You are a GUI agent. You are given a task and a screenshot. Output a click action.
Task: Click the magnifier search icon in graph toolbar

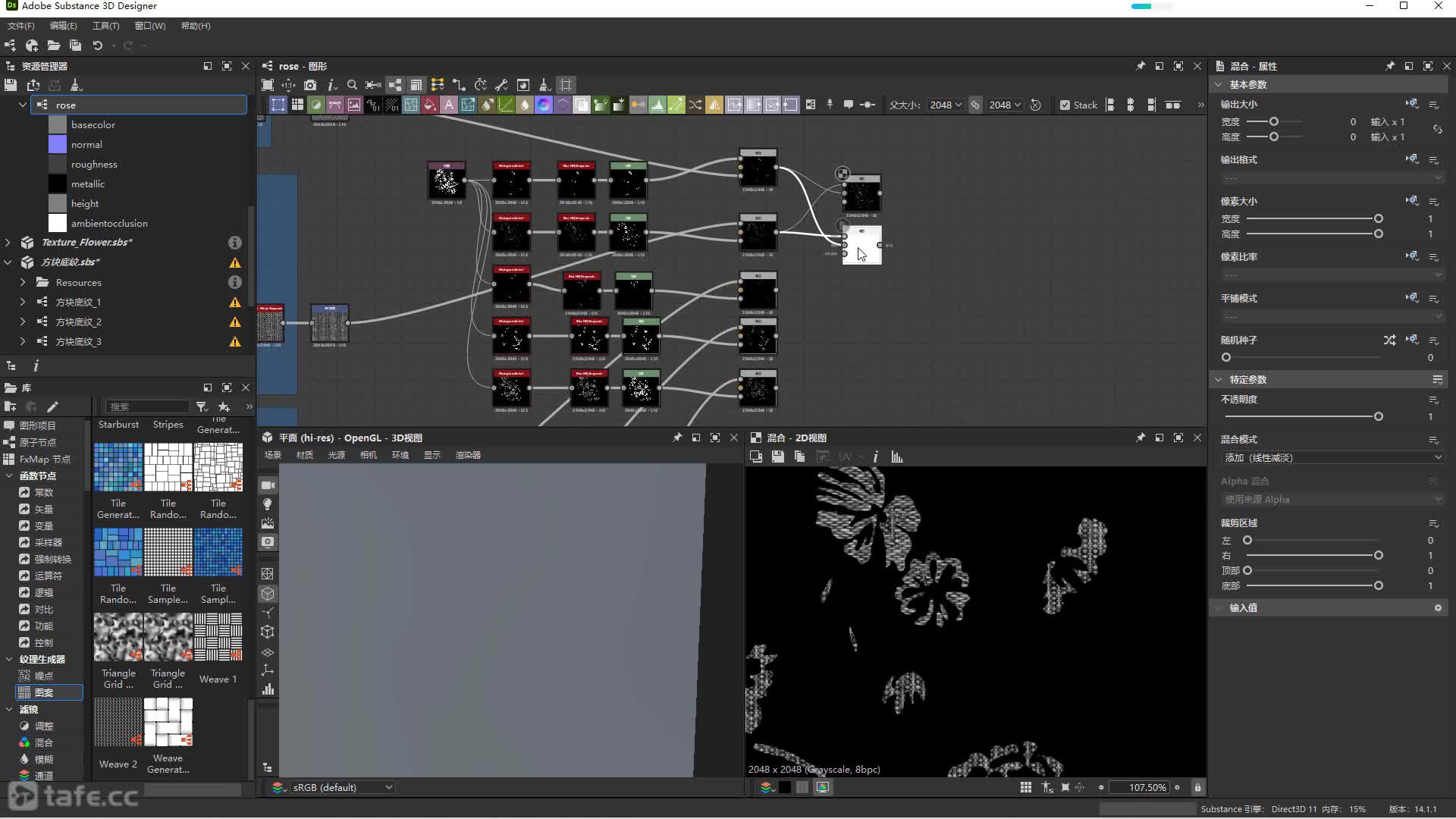[x=352, y=85]
